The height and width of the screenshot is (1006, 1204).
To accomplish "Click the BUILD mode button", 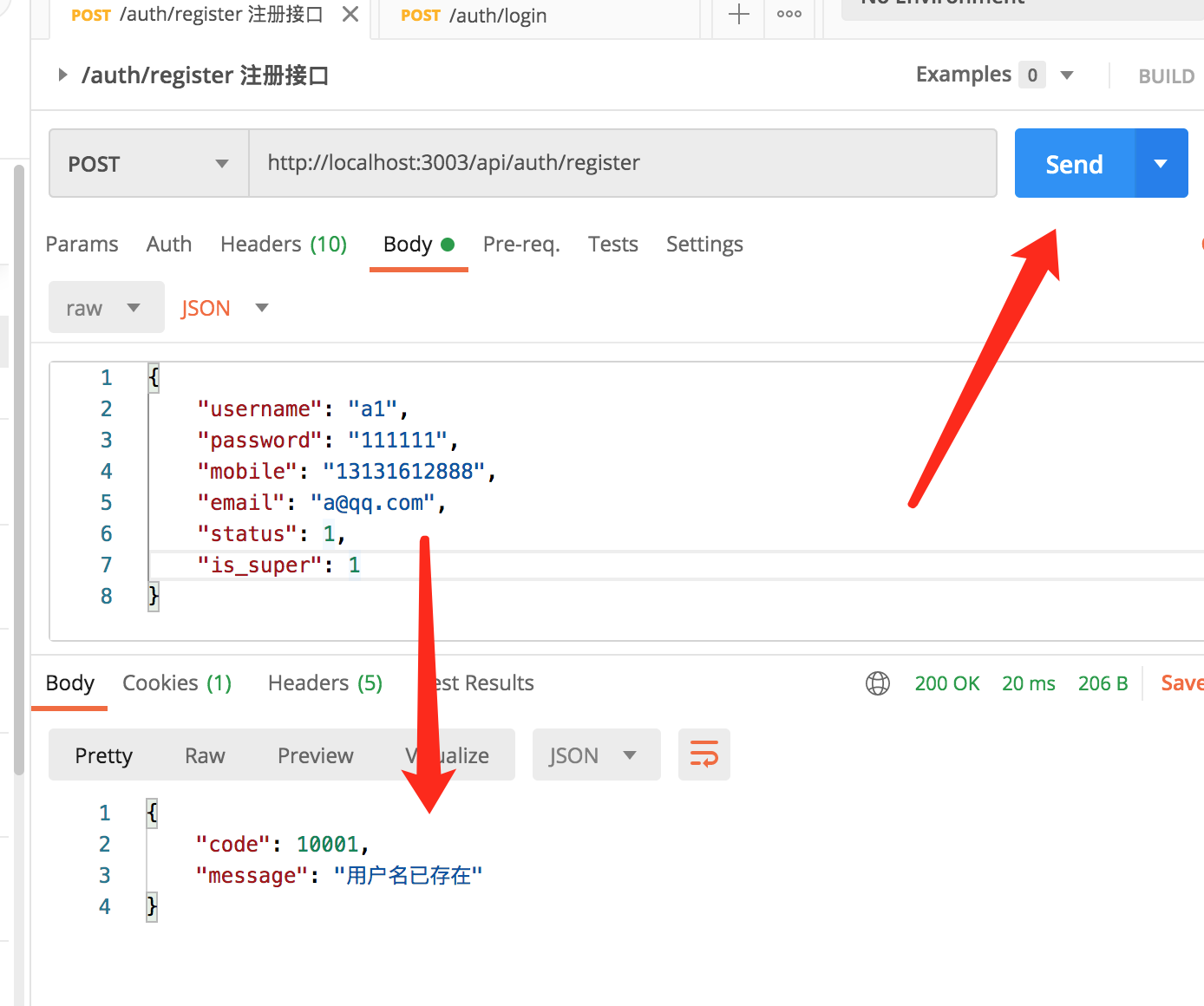I will (1166, 76).
